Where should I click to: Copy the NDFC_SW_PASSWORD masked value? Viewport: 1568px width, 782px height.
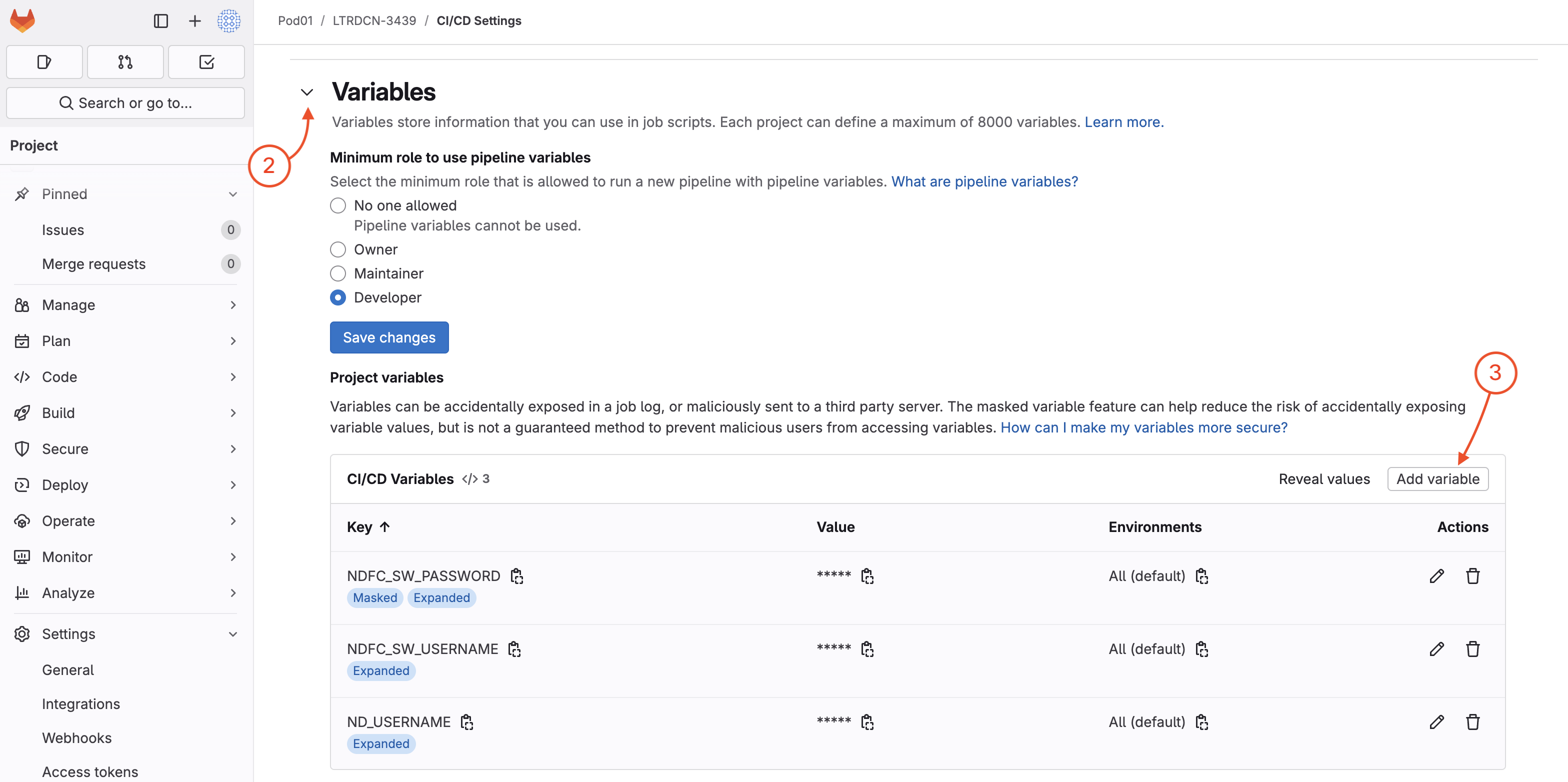click(867, 575)
